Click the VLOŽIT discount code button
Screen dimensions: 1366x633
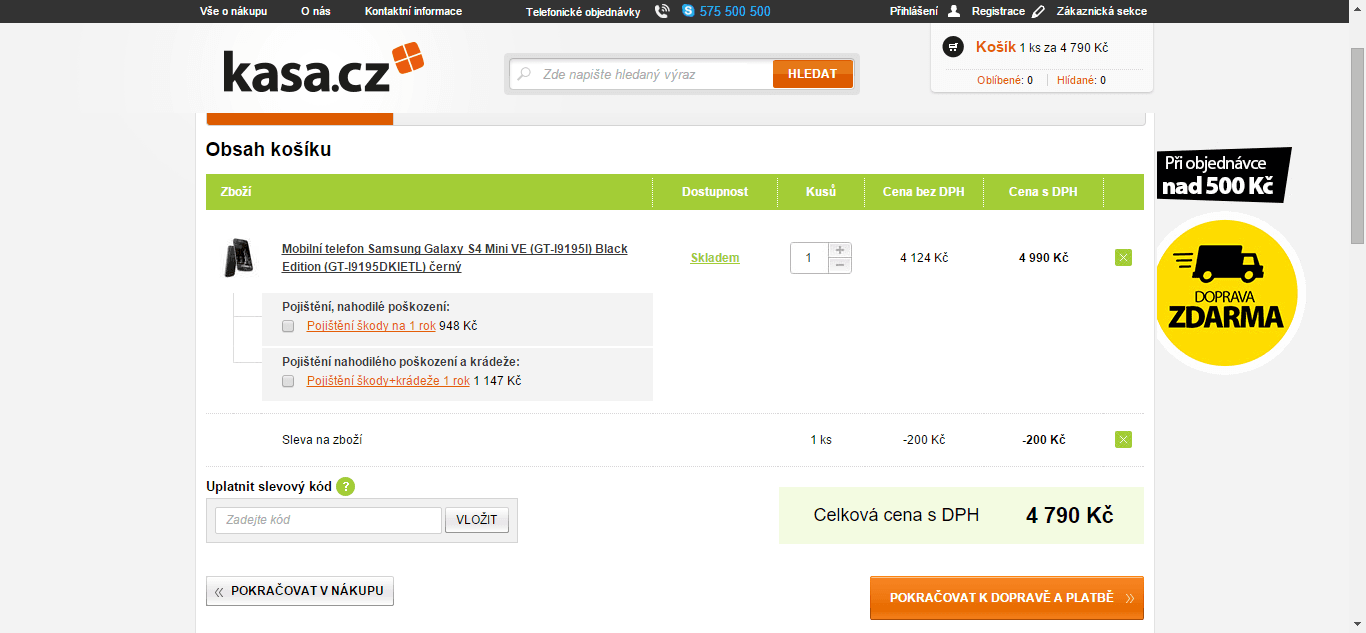[x=477, y=520]
